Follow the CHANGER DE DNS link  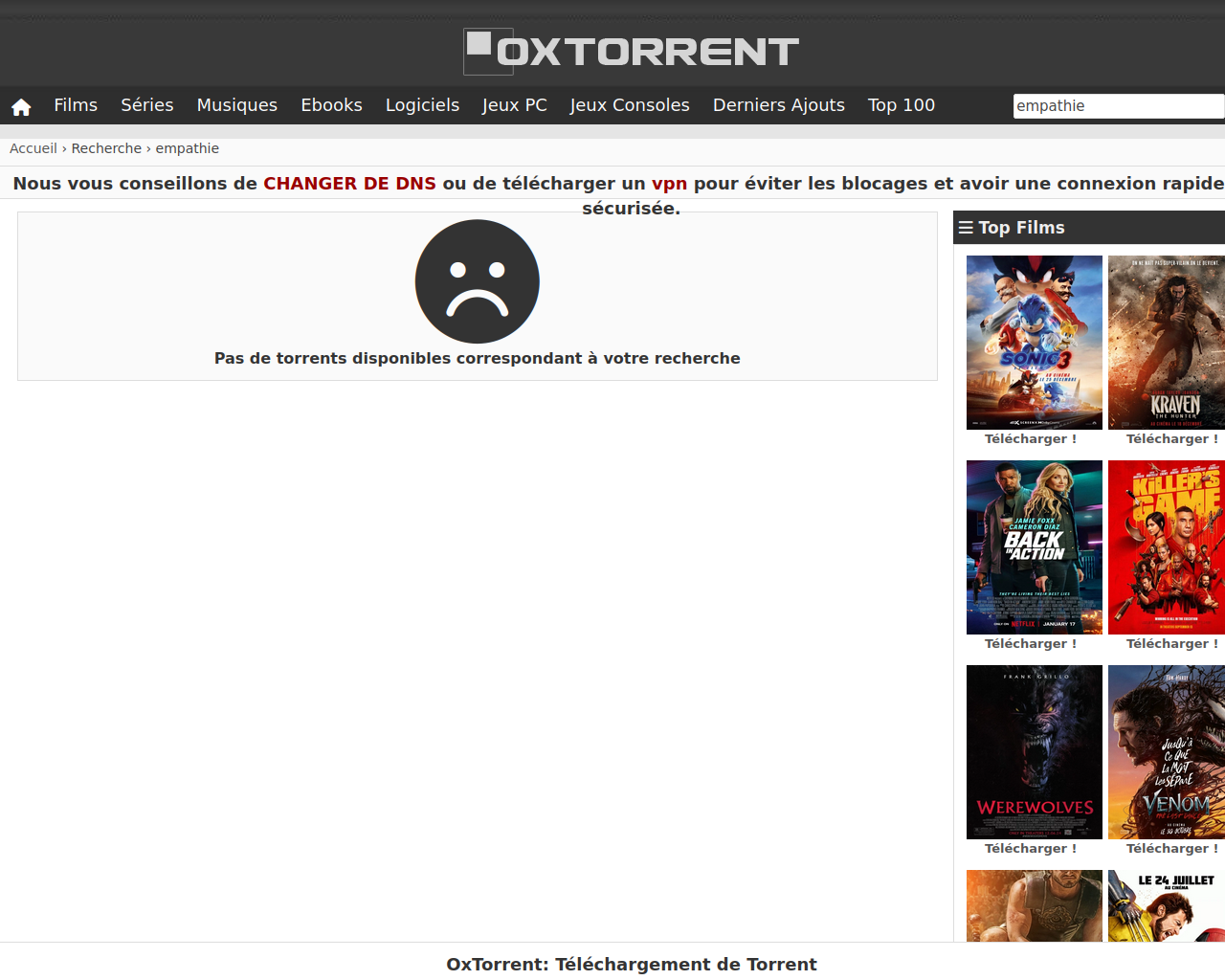click(349, 183)
